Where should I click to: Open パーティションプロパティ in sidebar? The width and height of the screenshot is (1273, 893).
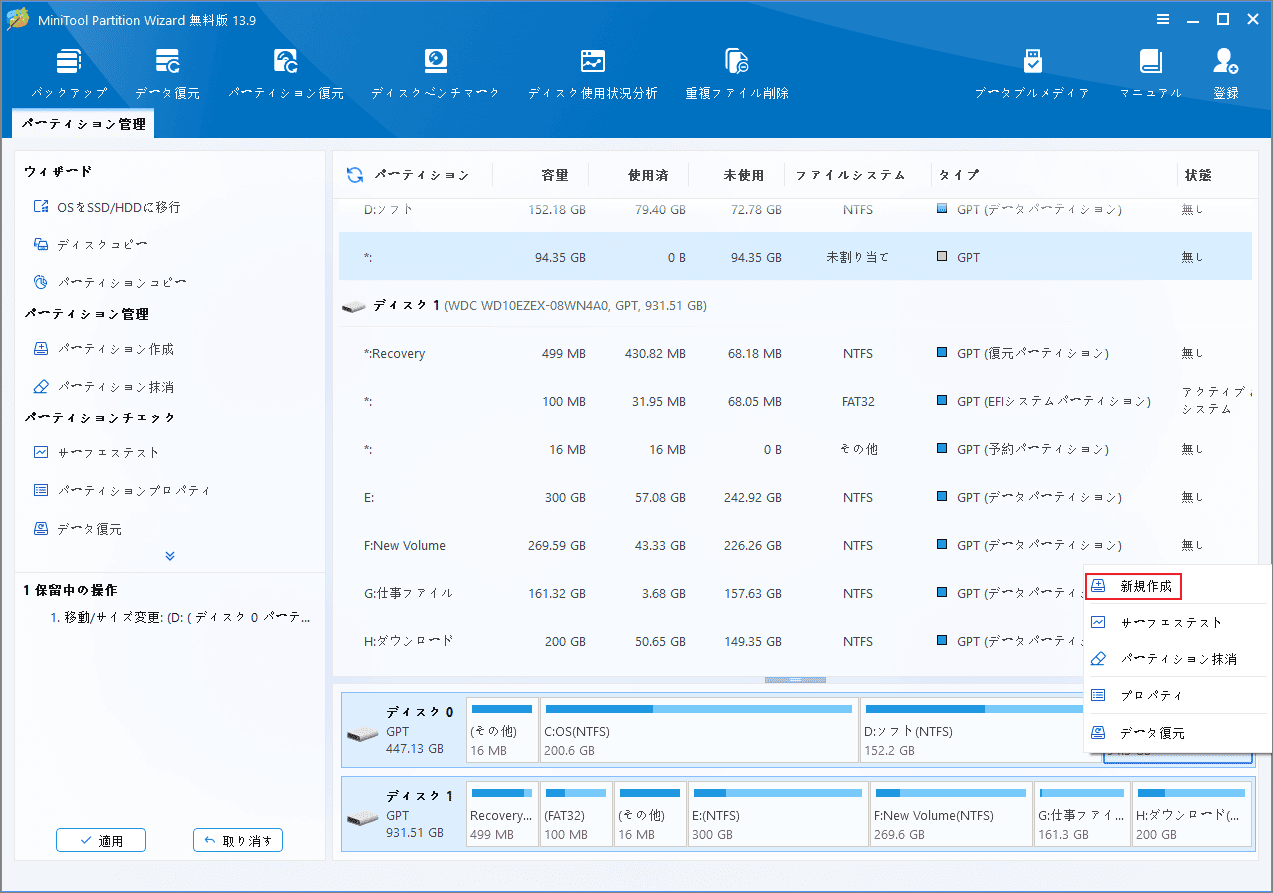pos(122,491)
